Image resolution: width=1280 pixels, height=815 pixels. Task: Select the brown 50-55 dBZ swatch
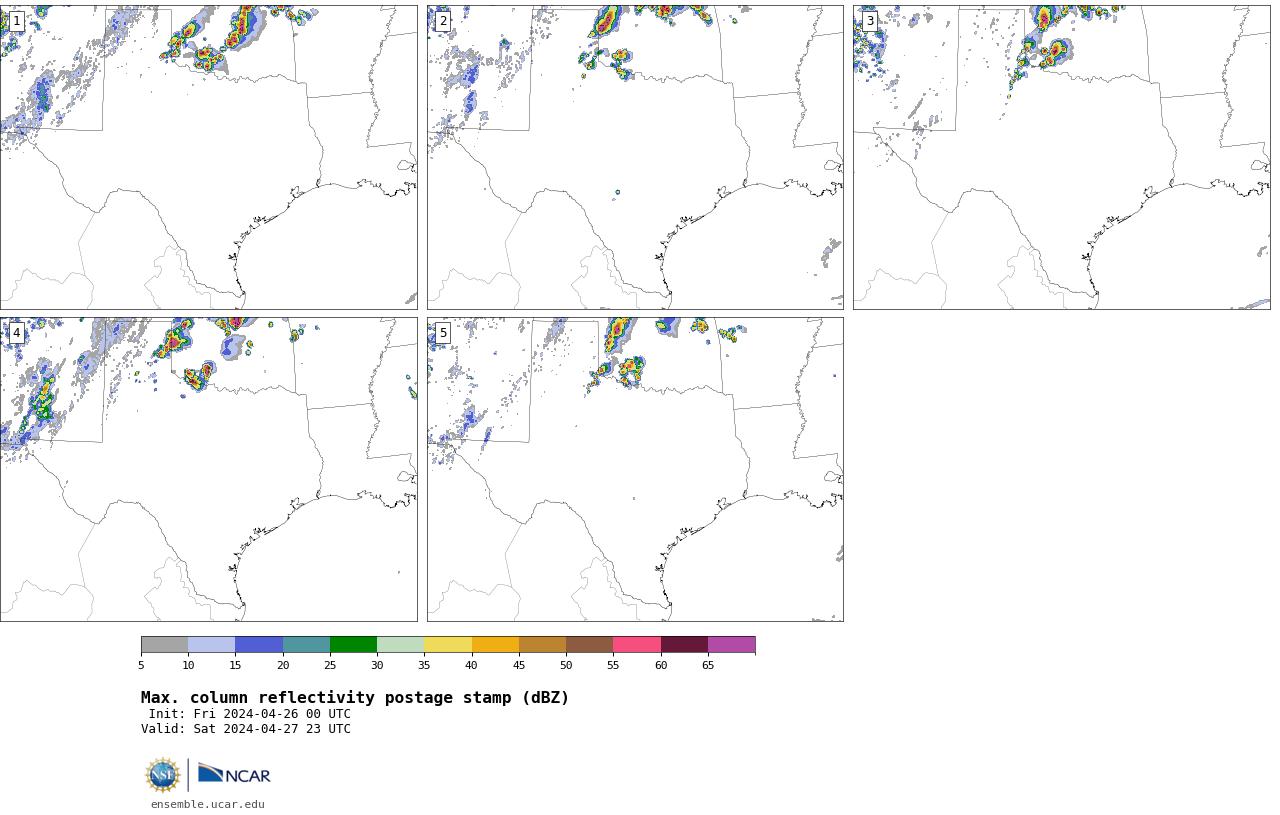tap(589, 644)
